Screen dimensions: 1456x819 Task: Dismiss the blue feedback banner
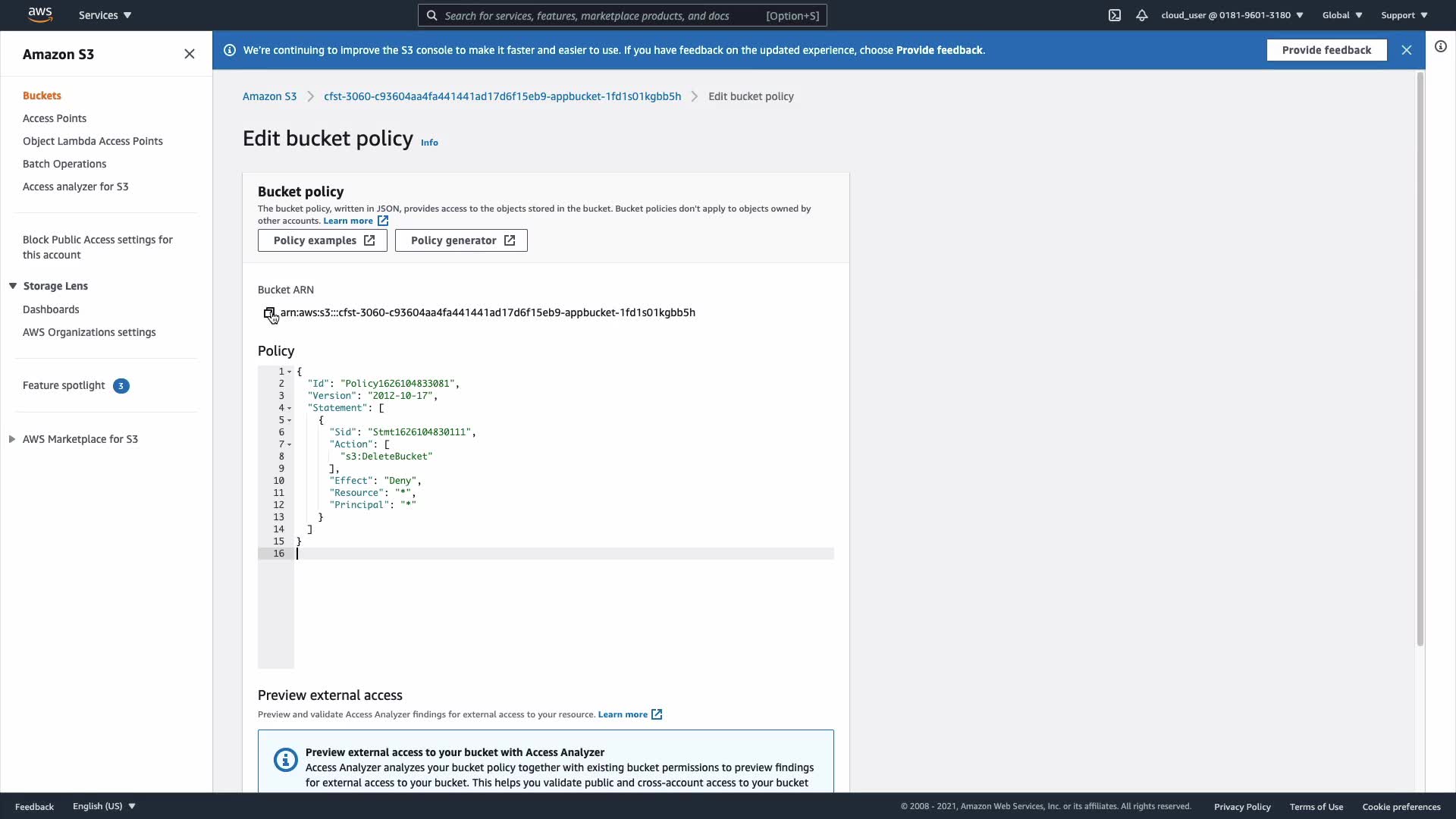(1407, 50)
